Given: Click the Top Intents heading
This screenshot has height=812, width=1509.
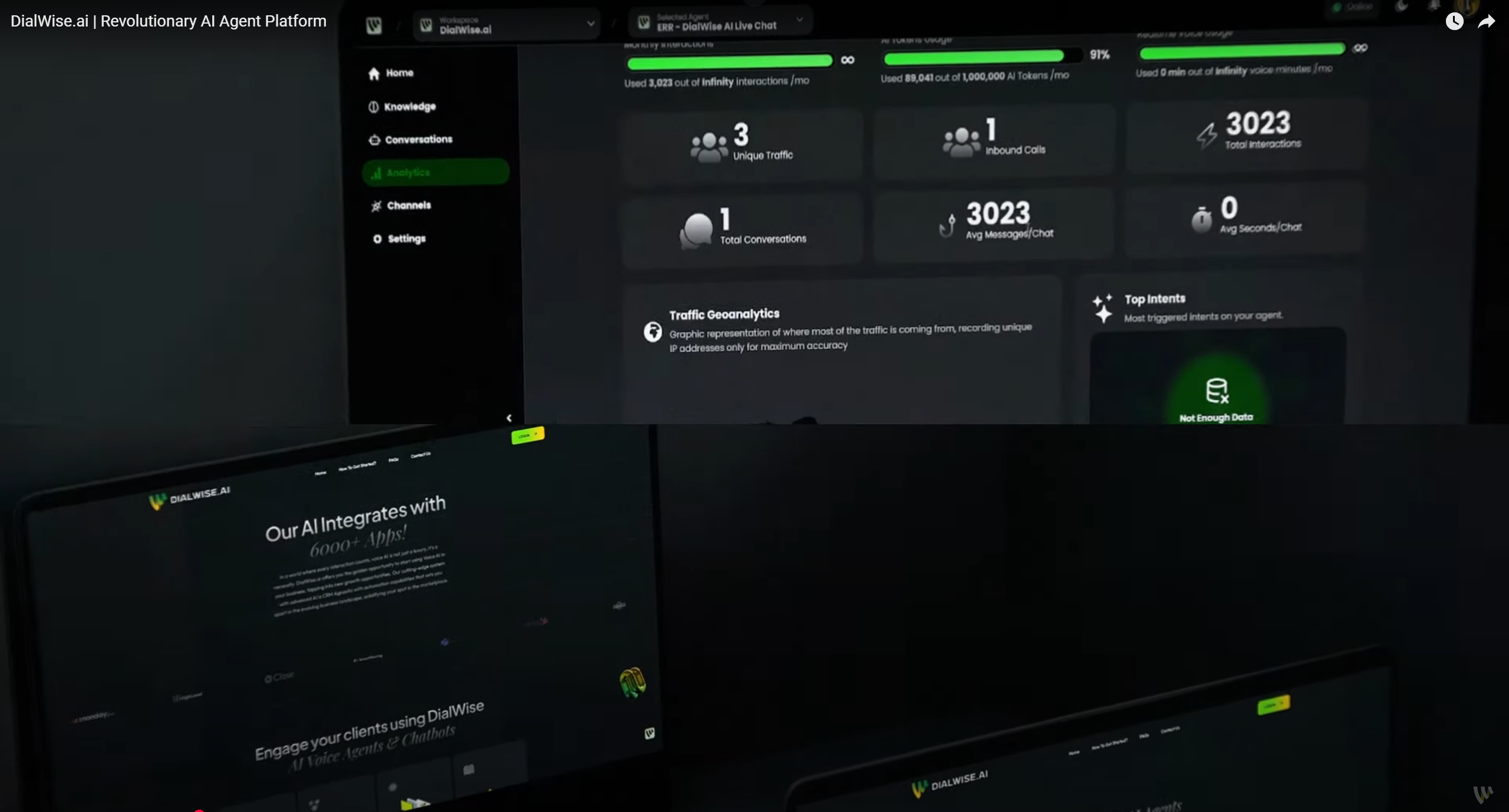Looking at the screenshot, I should tap(1154, 299).
